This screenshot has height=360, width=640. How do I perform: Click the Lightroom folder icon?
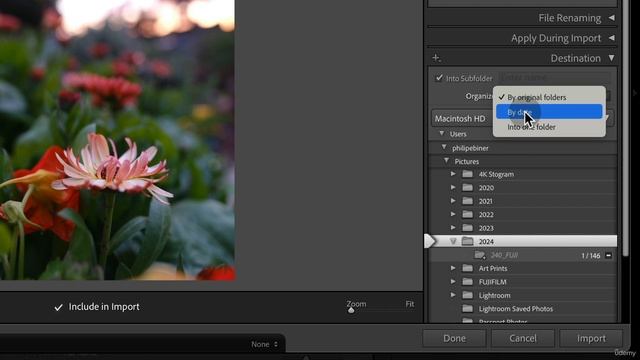pyautogui.click(x=467, y=296)
